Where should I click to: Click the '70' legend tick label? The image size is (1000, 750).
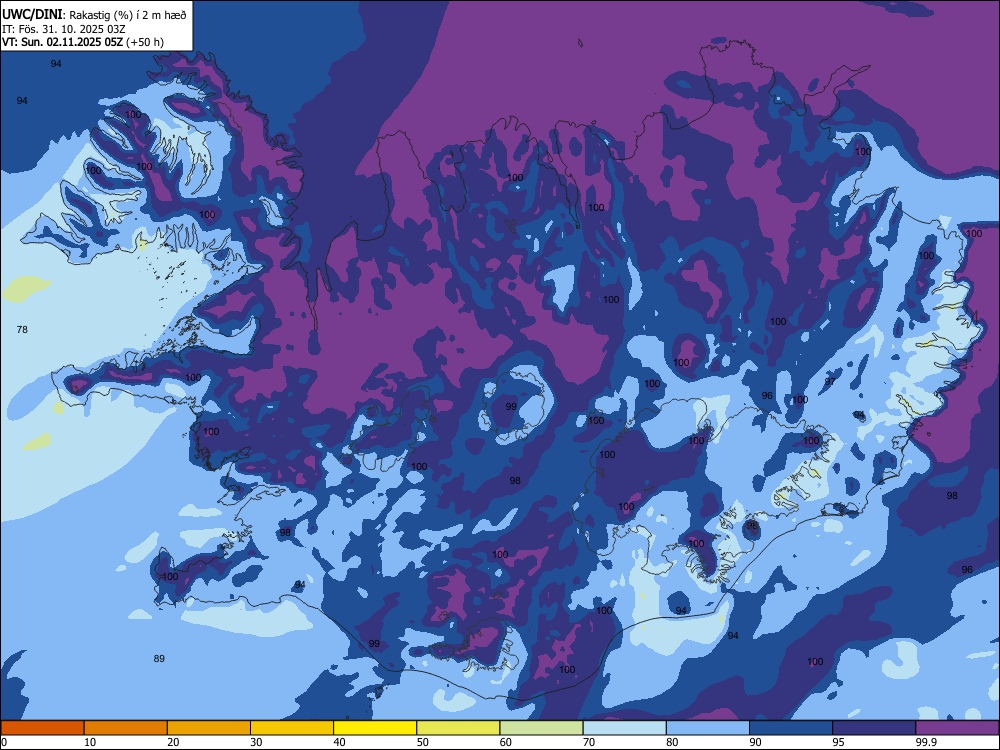click(x=589, y=742)
